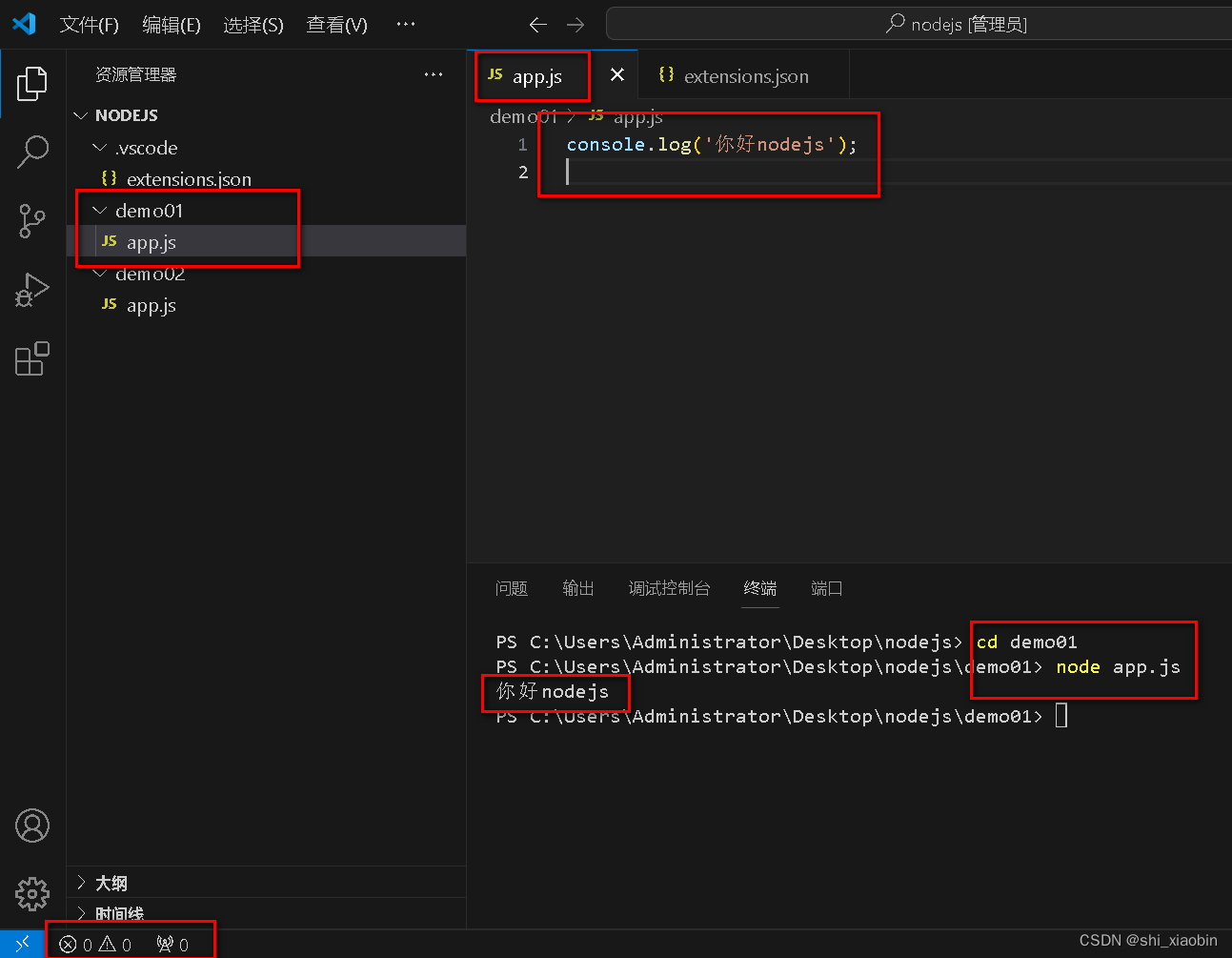Screen dimensions: 1232x958
Task: Go back with the left arrow
Action: click(537, 25)
